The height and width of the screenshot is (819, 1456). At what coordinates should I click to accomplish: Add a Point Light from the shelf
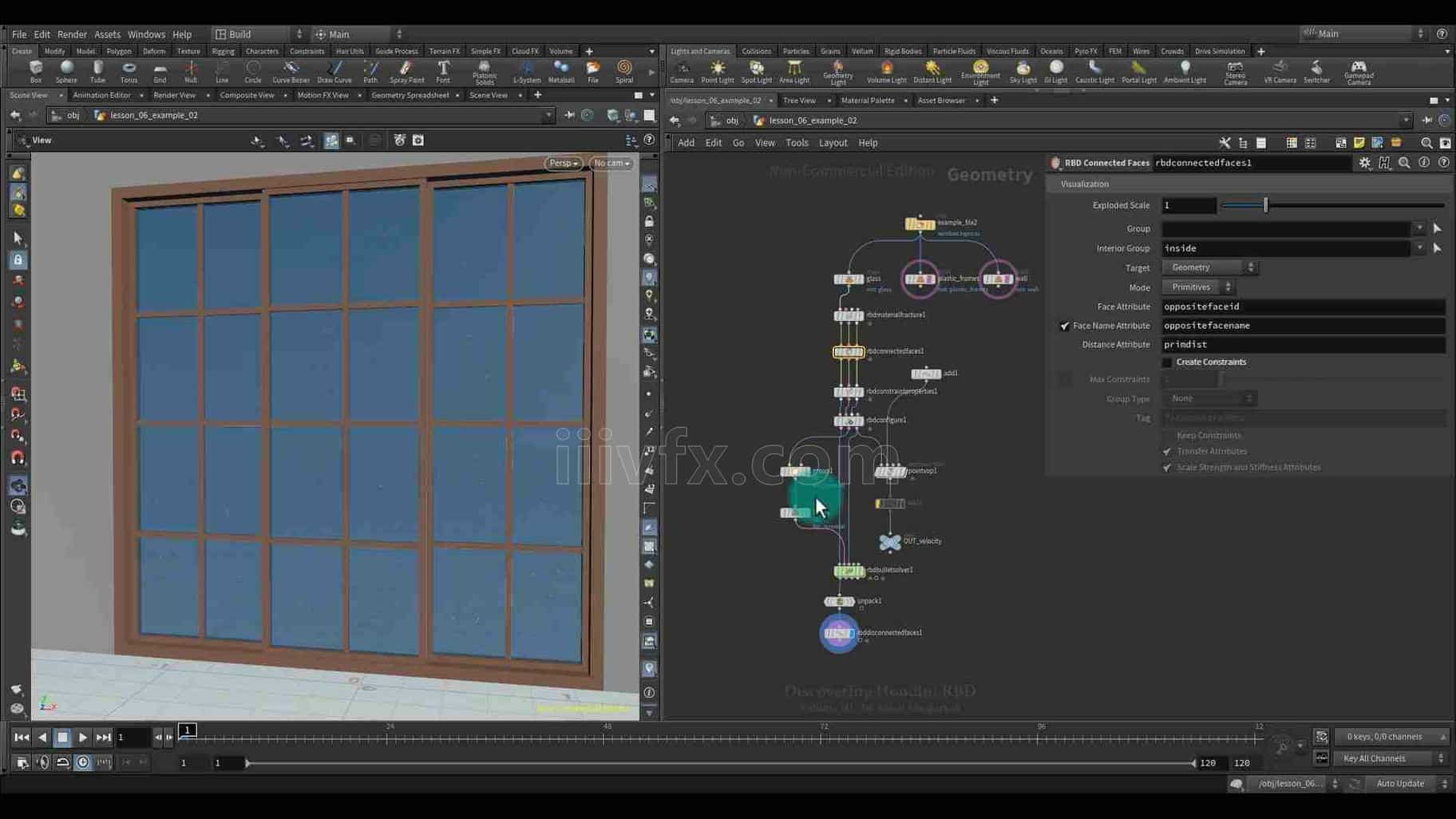[717, 72]
